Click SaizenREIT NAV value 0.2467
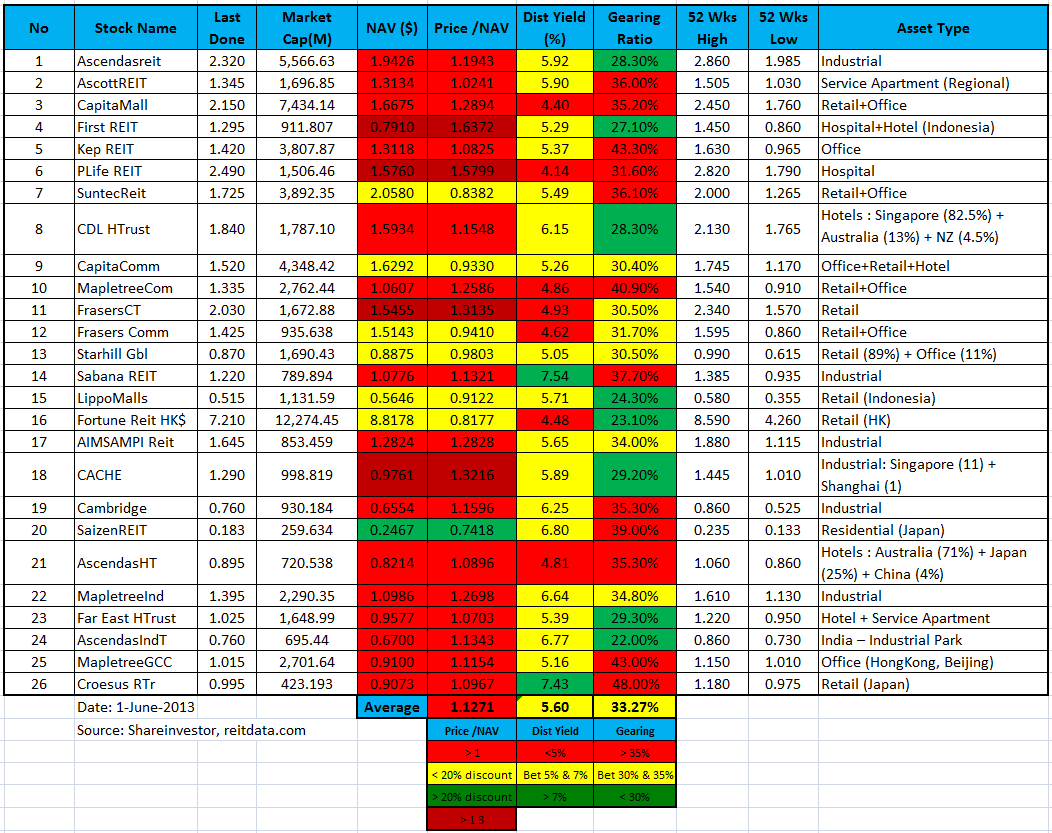The image size is (1052, 833). coord(392,531)
